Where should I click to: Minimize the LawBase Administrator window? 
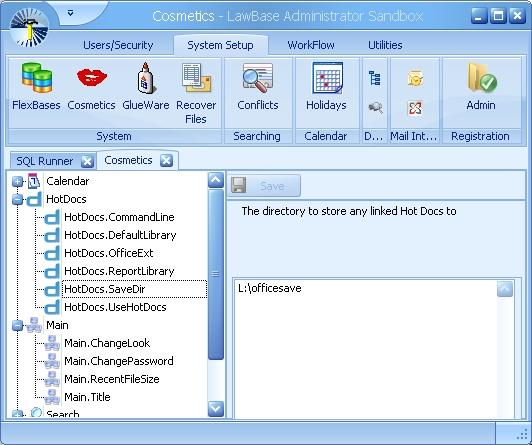tap(479, 16)
